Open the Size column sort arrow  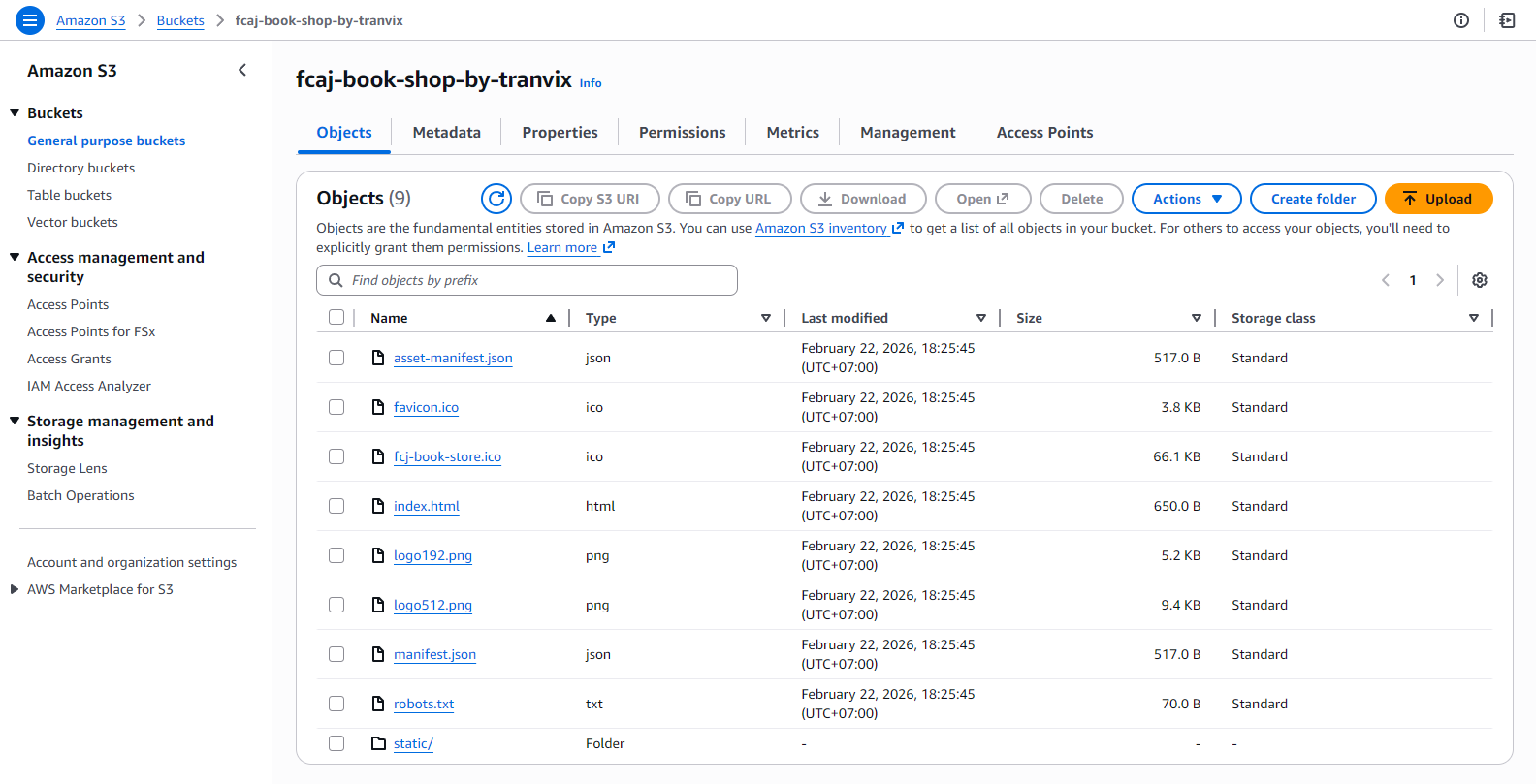1197,318
